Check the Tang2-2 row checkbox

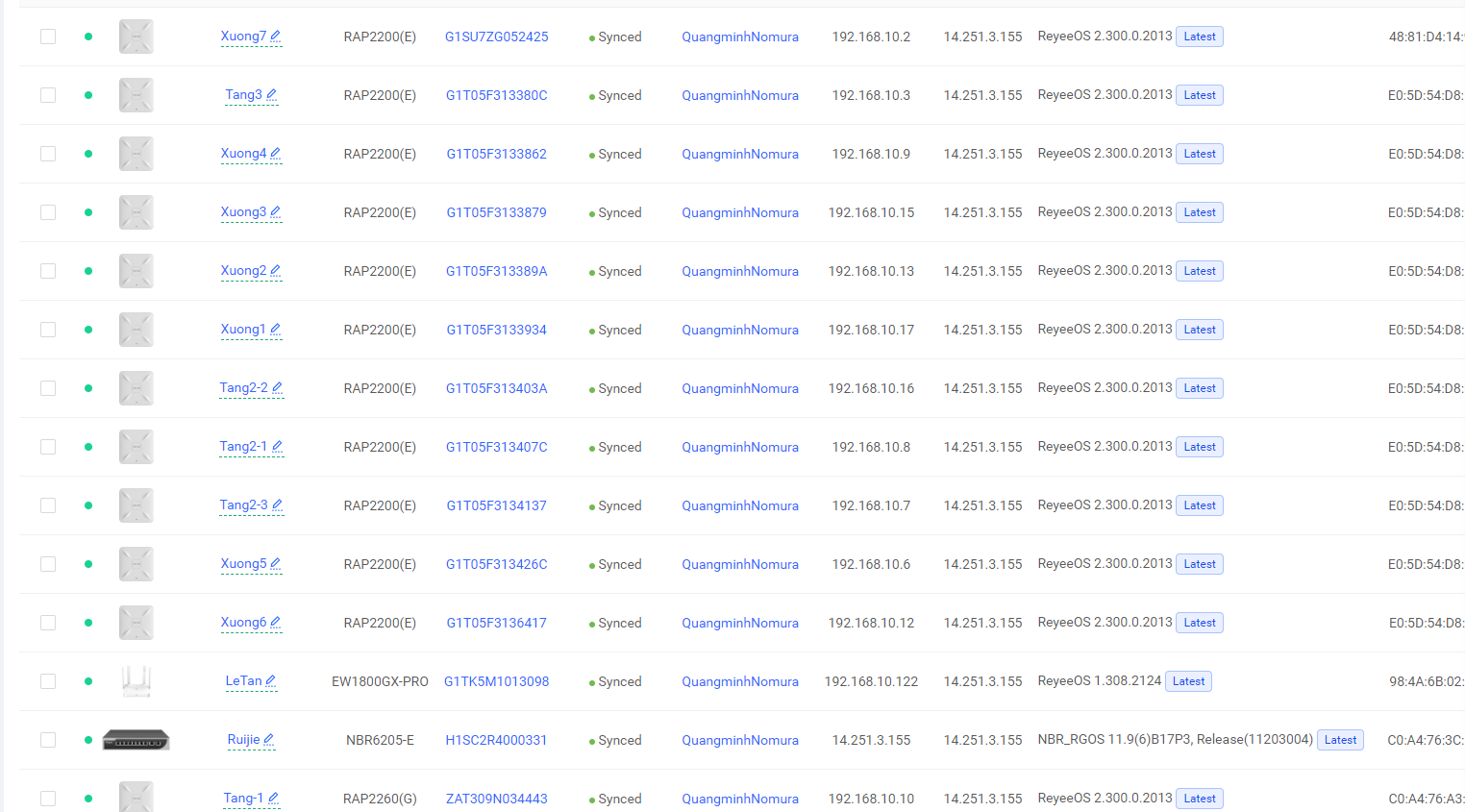point(48,388)
